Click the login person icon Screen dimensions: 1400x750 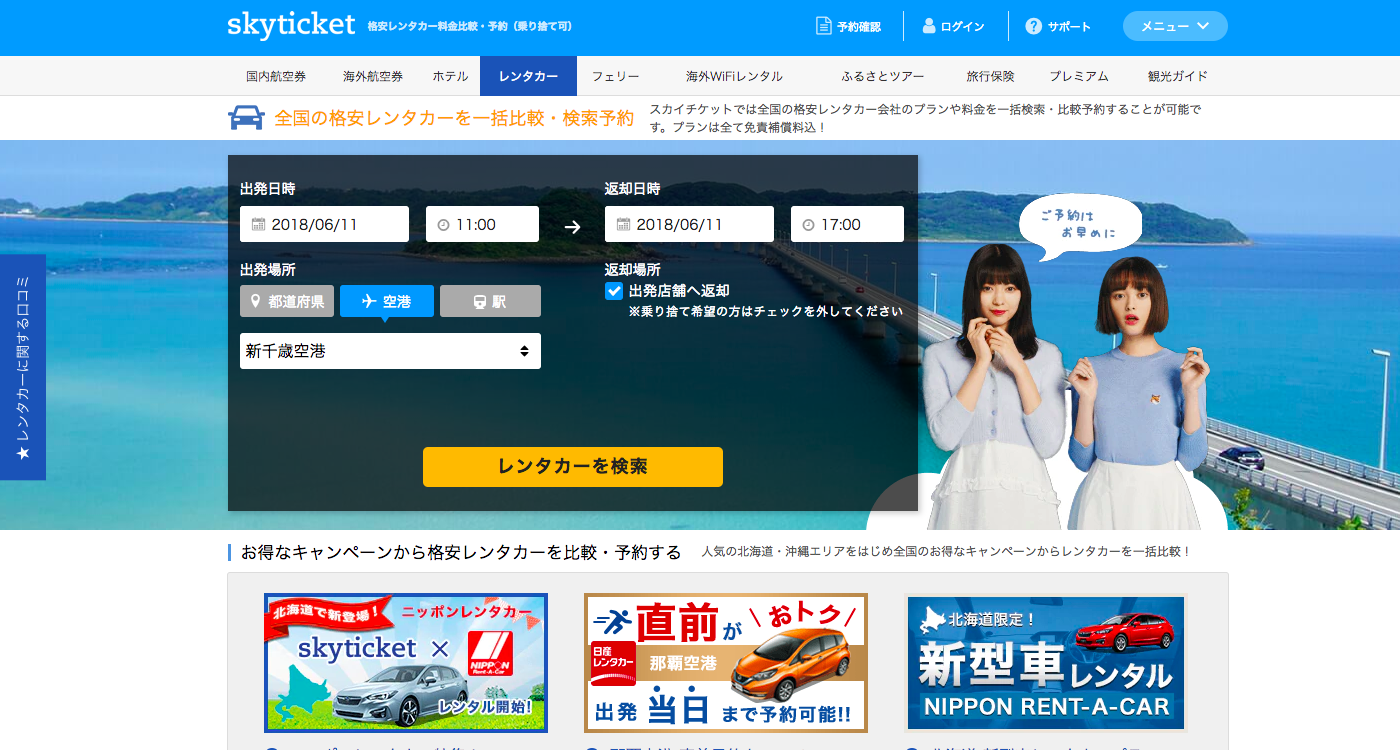tap(929, 26)
